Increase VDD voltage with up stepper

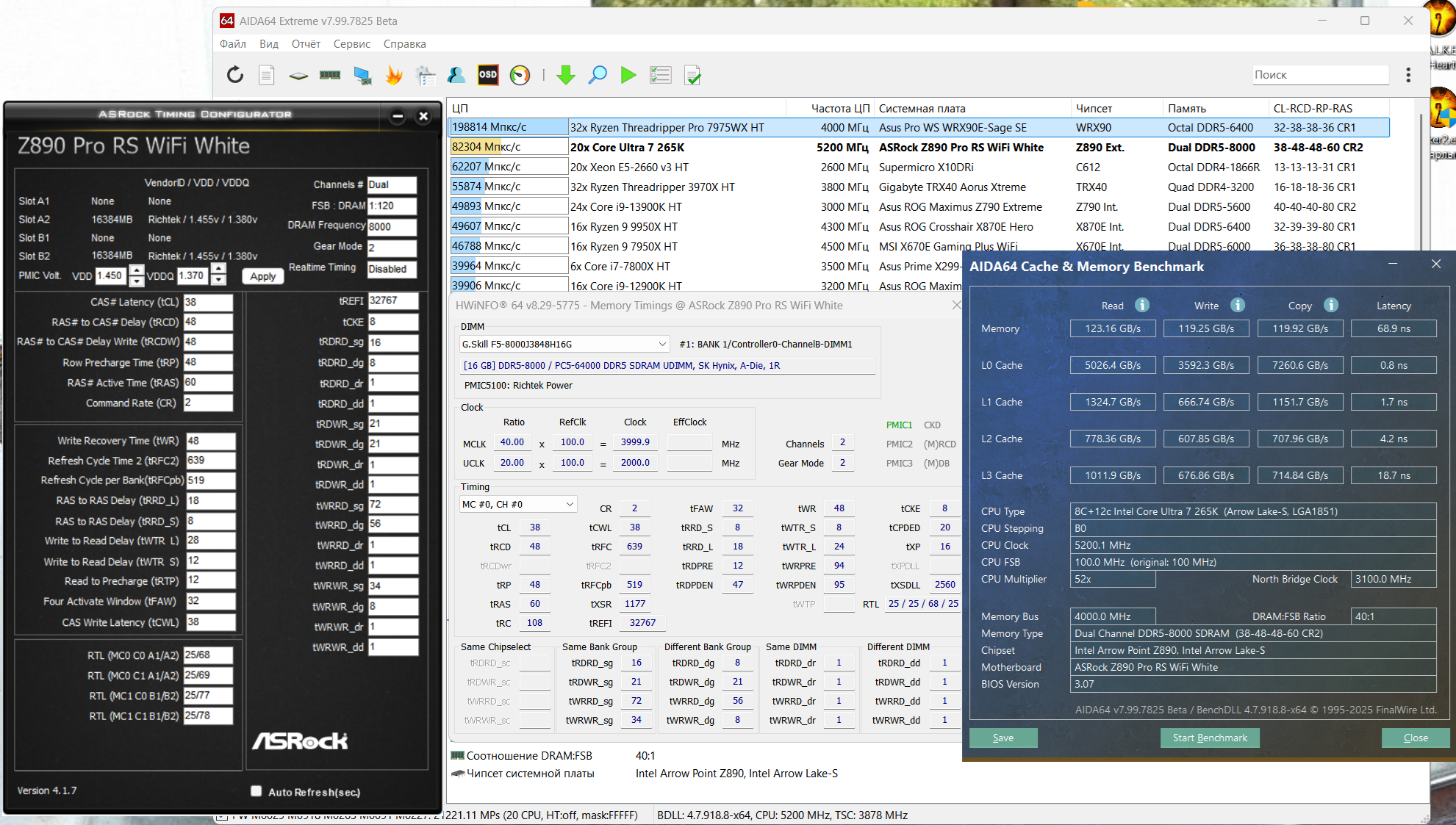[137, 270]
